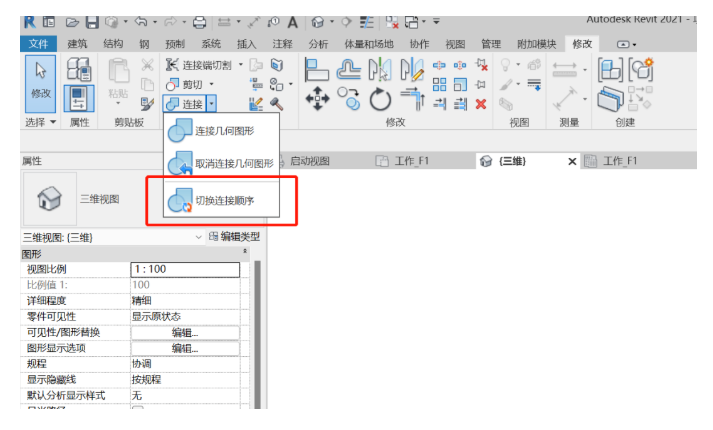Open the 连接端切割 dropdown arrow
Screen dimensions: 713x430
tap(241, 65)
